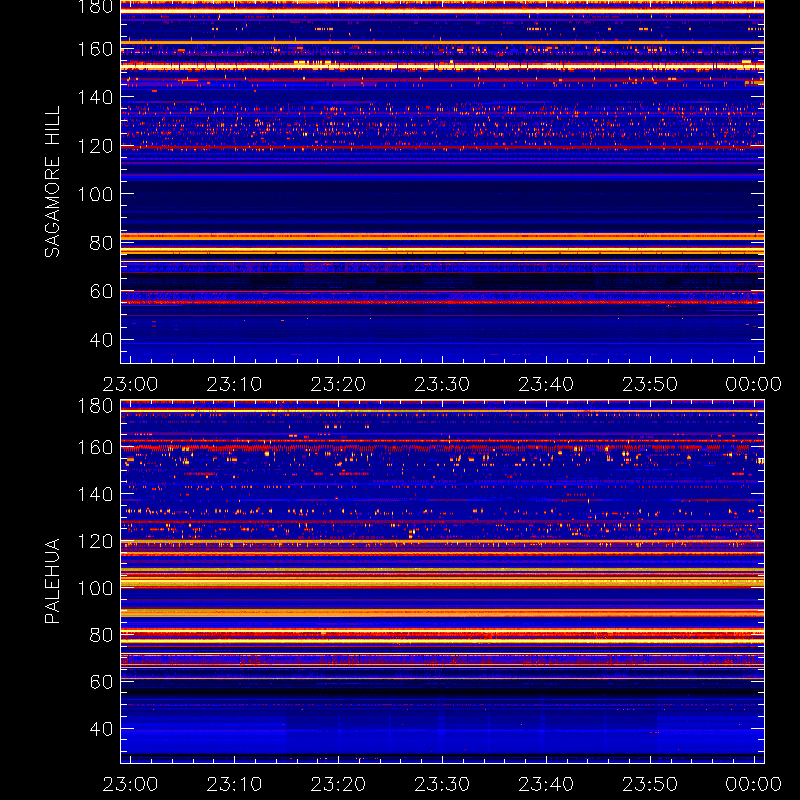
Task: Select the 100 label on the Sagamore Hill axis
Action: [x=95, y=194]
